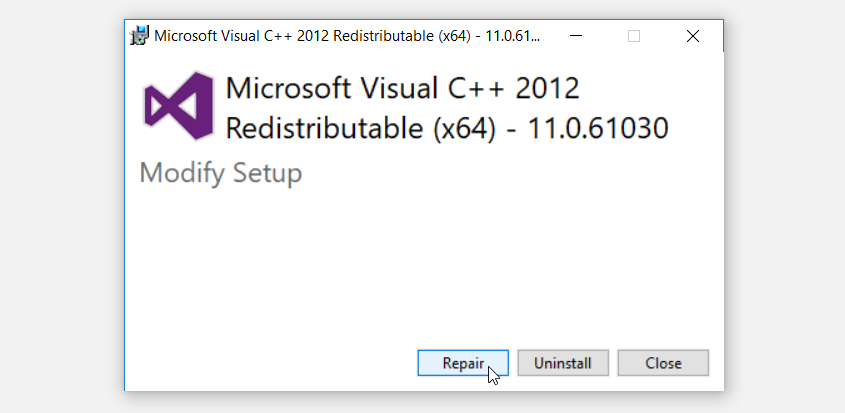
Task: Click the Close button beside Uninstall
Action: pyautogui.click(x=663, y=363)
